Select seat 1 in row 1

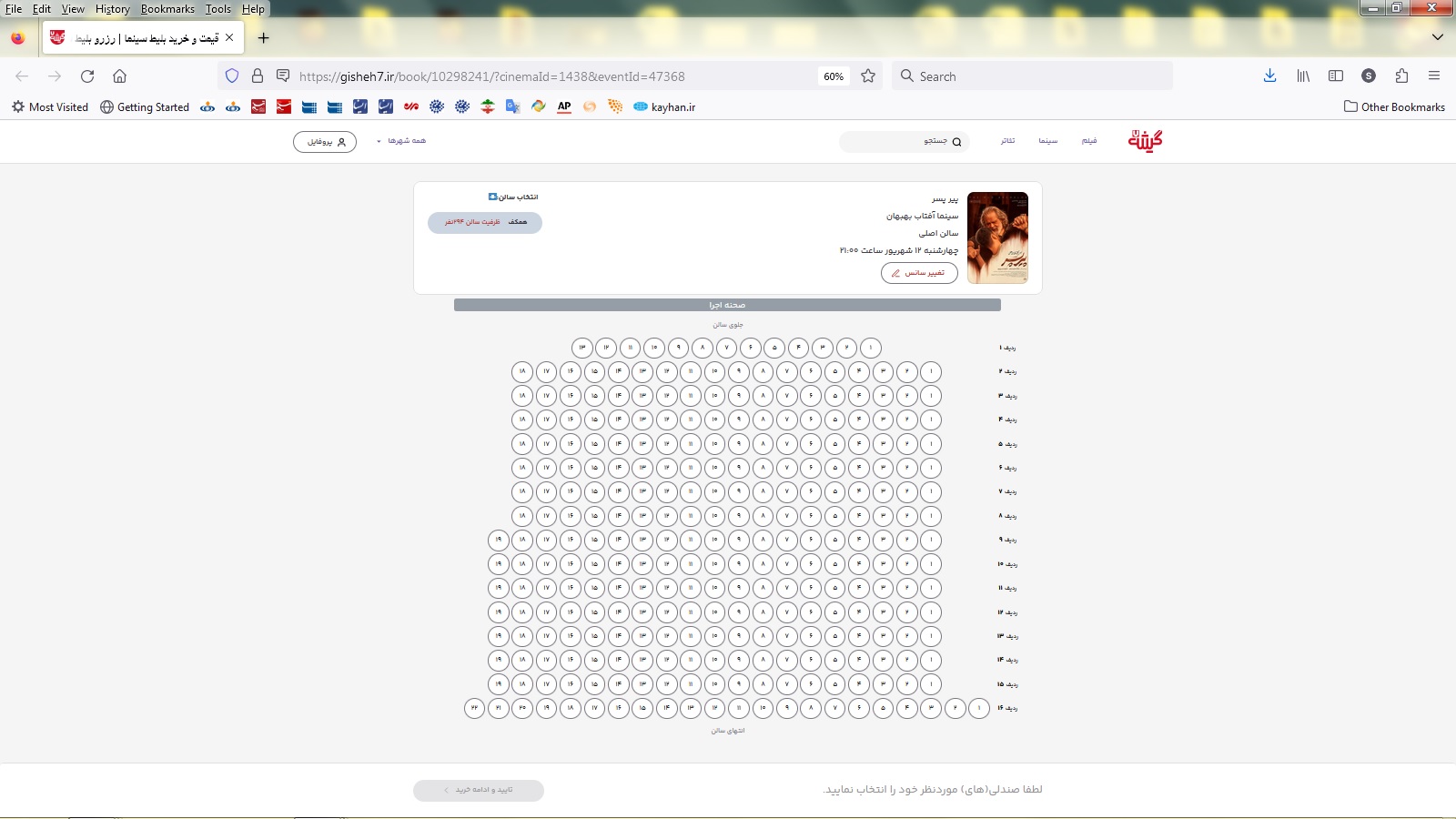click(871, 348)
